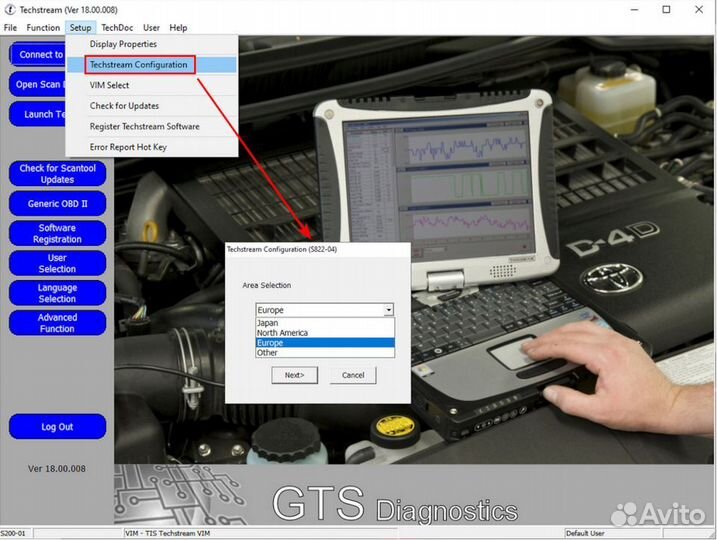Screen dimensions: 717x540
Task: Click the Open Scan Data File button
Action: point(37,84)
